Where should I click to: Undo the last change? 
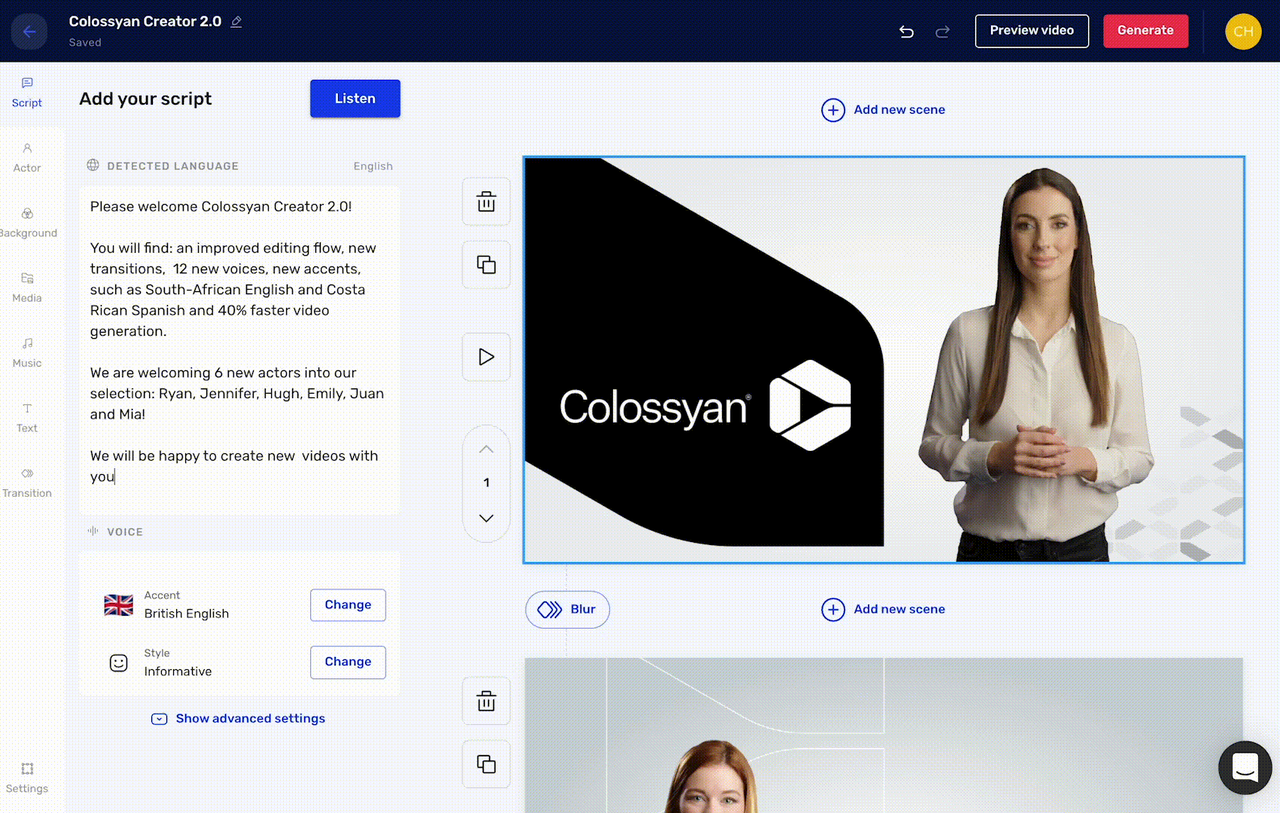coord(906,31)
